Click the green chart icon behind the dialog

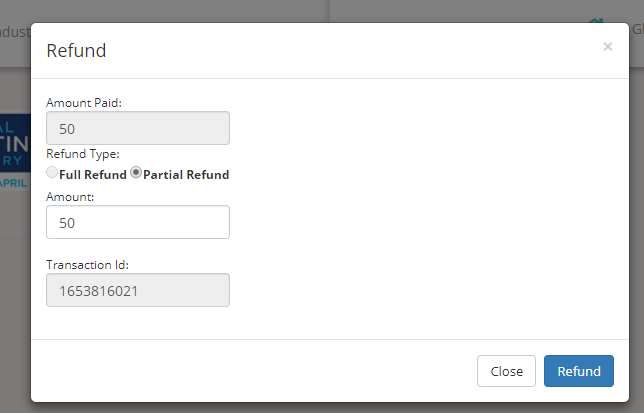(x=596, y=21)
